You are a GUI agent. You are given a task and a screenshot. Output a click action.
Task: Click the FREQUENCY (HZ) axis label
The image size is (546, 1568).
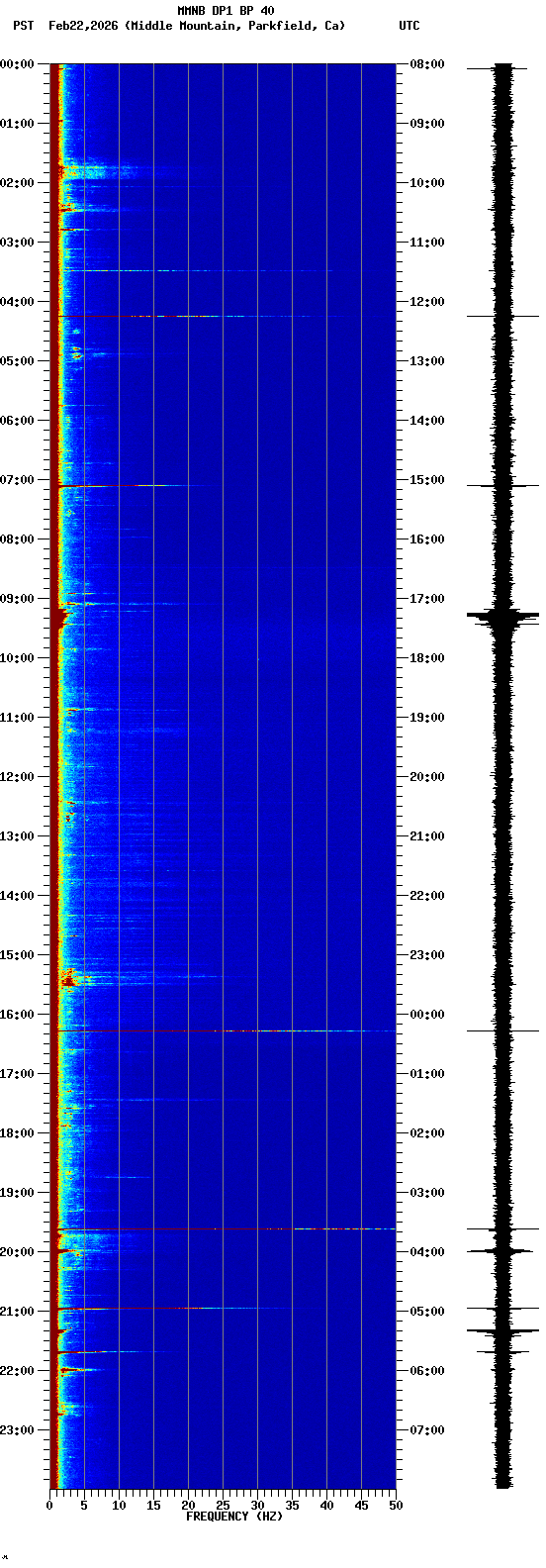click(234, 1516)
